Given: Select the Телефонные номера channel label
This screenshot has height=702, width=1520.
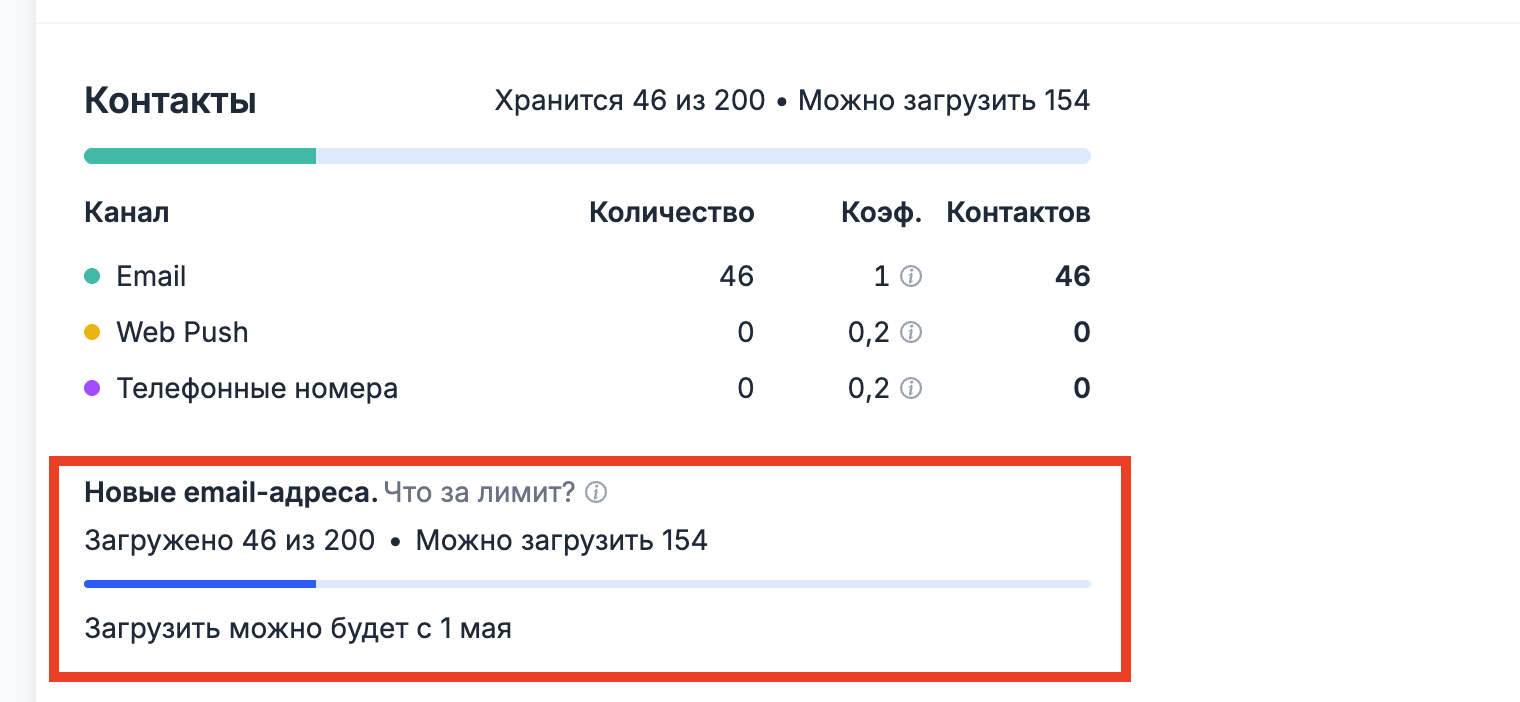Looking at the screenshot, I should coord(257,388).
